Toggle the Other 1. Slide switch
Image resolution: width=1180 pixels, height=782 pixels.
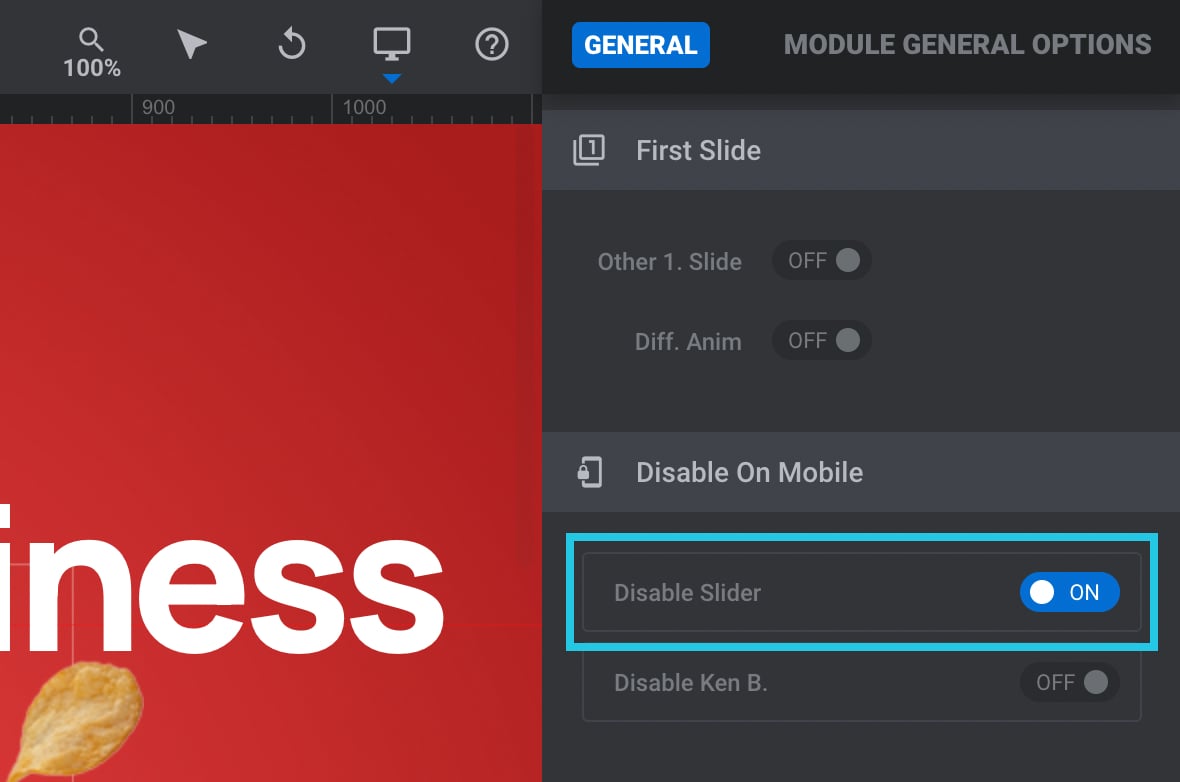(822, 260)
